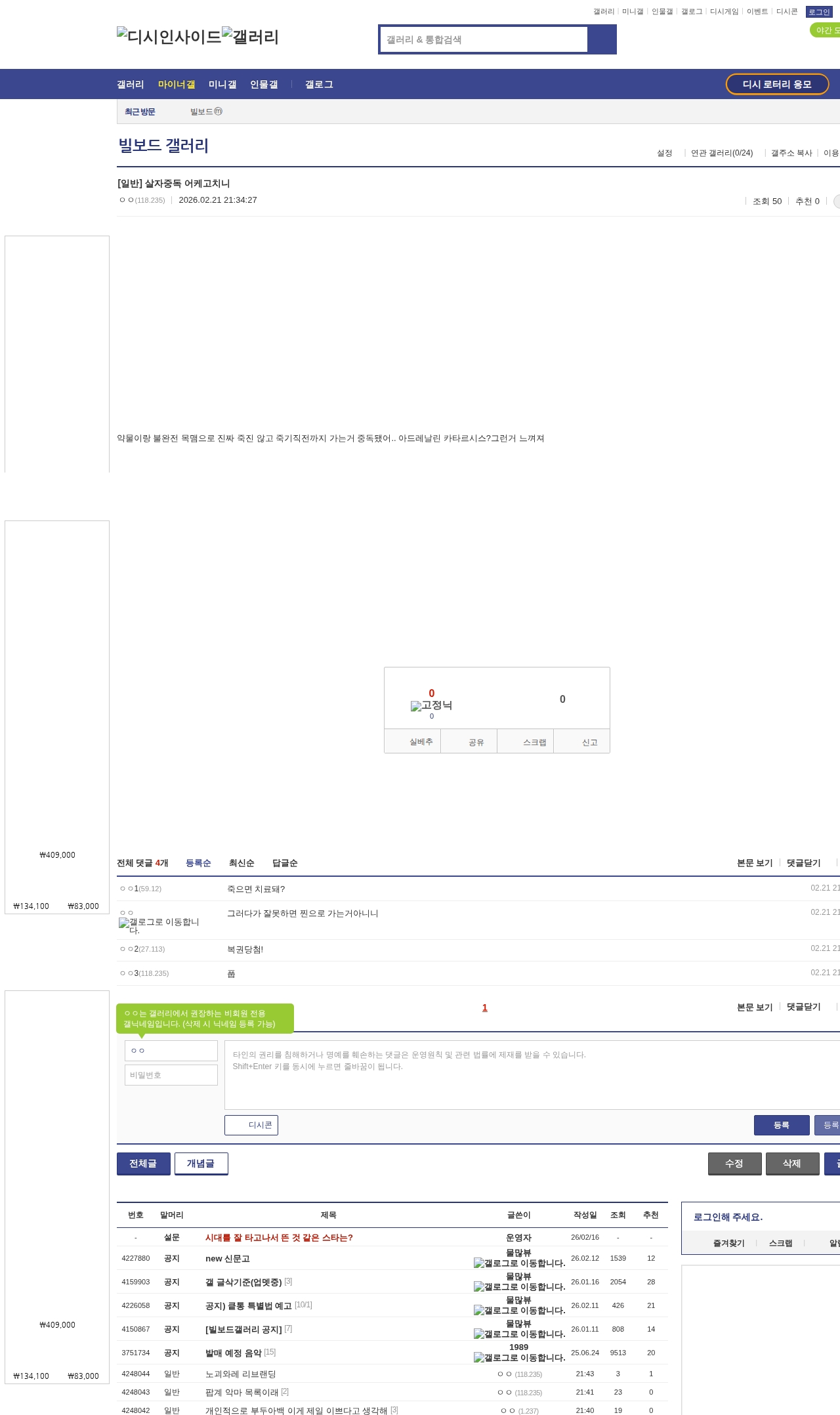Open the gallog icon in the 'new 신문고' row

click(x=479, y=1263)
